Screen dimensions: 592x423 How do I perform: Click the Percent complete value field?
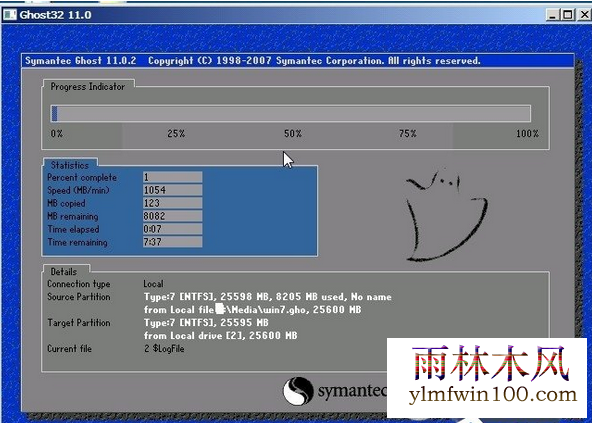pyautogui.click(x=173, y=177)
